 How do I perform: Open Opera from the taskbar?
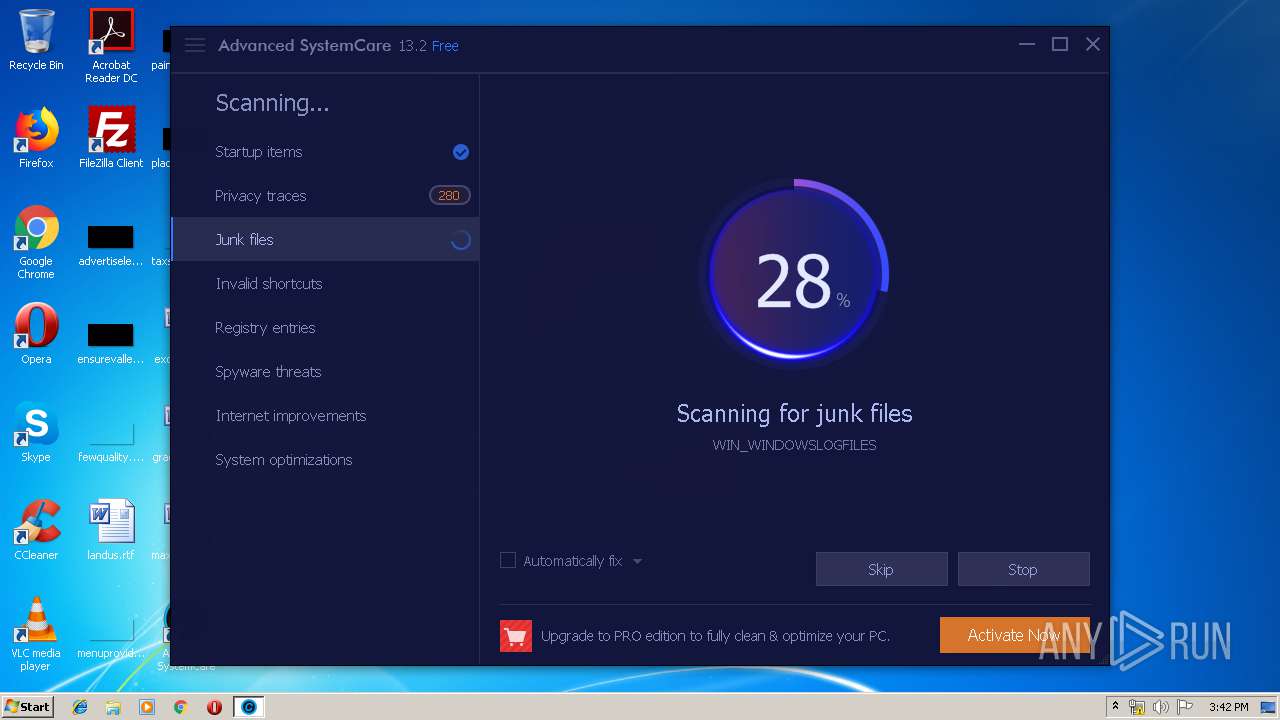point(214,707)
